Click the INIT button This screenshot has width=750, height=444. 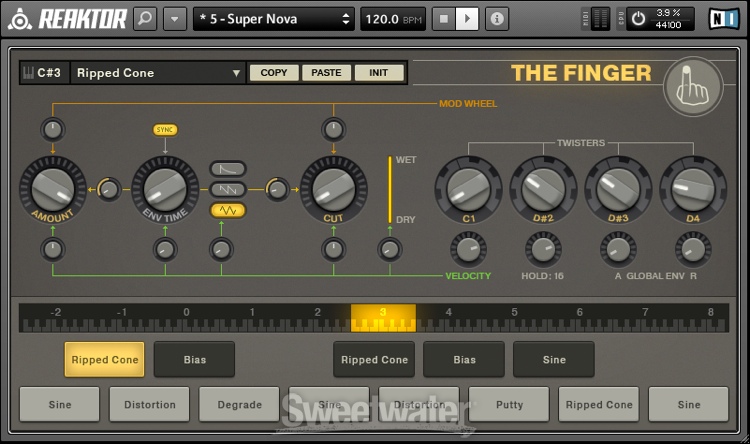pos(379,73)
